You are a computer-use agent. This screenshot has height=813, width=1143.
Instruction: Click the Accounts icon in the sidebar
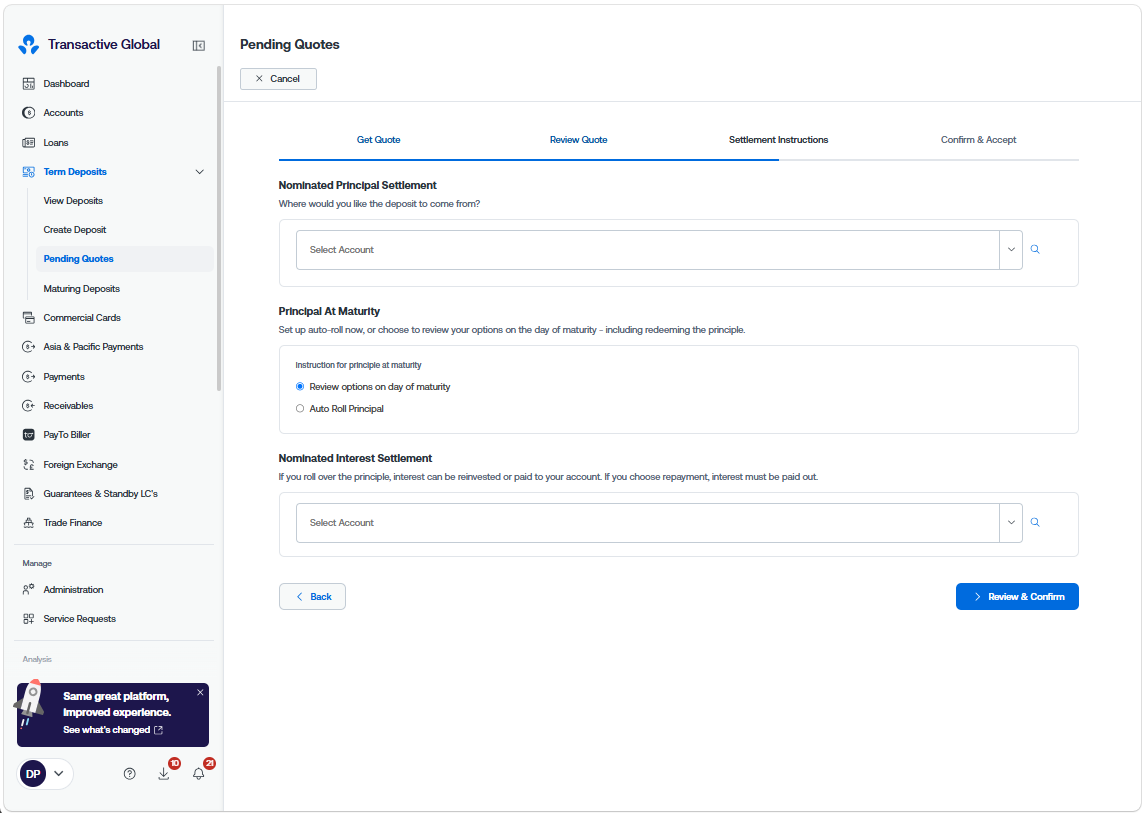coord(28,113)
